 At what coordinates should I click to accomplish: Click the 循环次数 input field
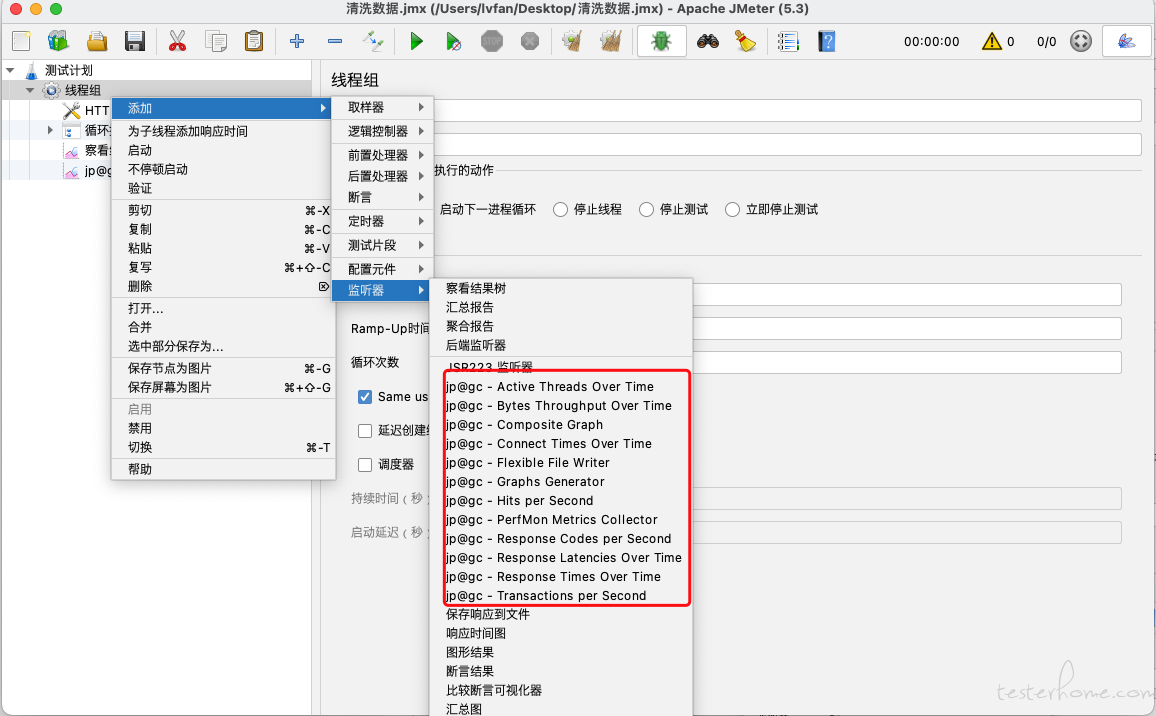click(x=907, y=362)
